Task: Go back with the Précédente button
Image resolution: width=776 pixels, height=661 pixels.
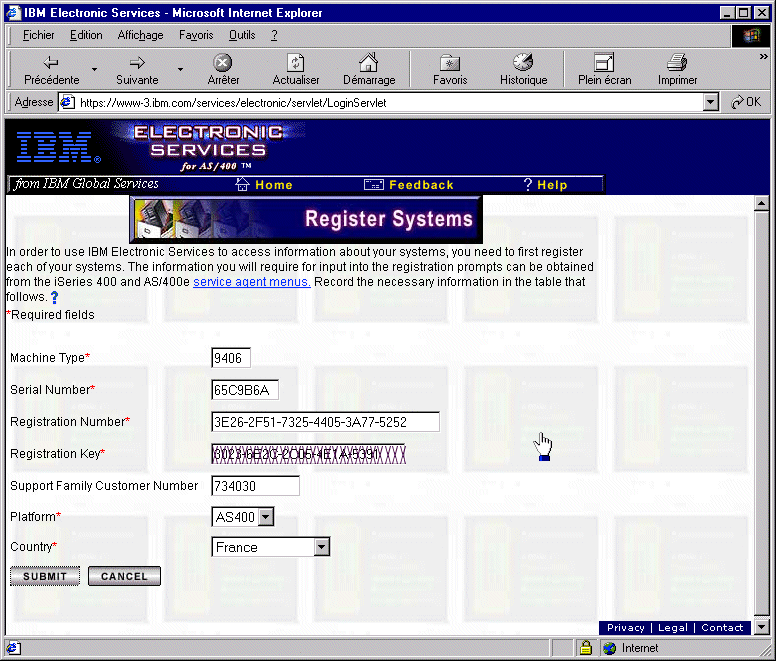Action: click(51, 70)
